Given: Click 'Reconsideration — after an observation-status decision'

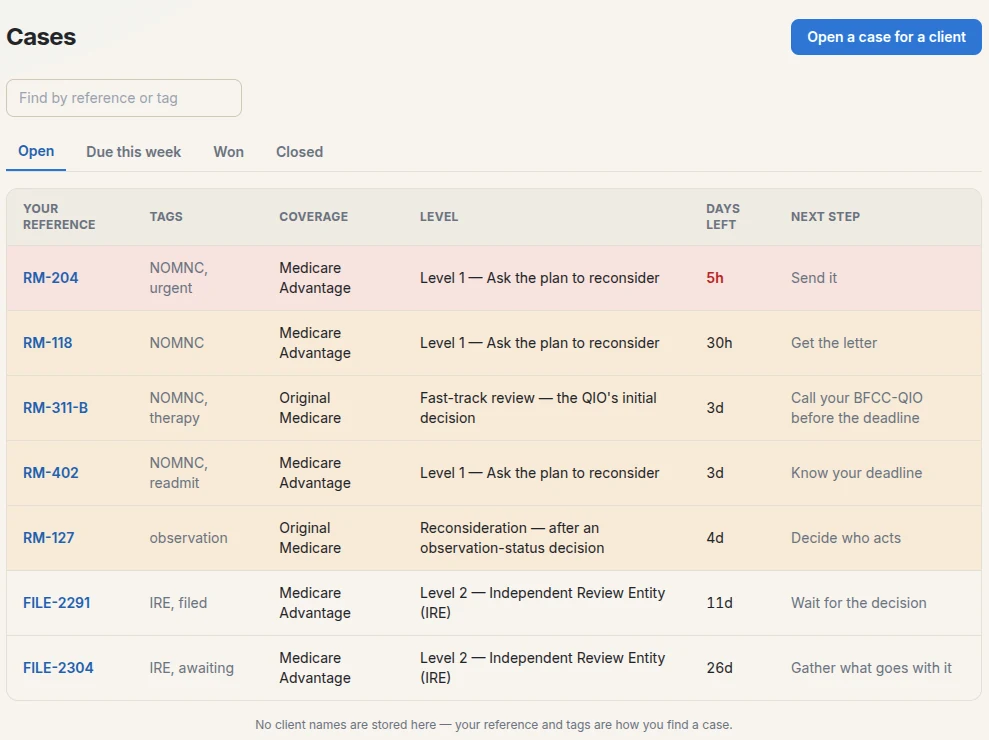Looking at the screenshot, I should point(512,537).
